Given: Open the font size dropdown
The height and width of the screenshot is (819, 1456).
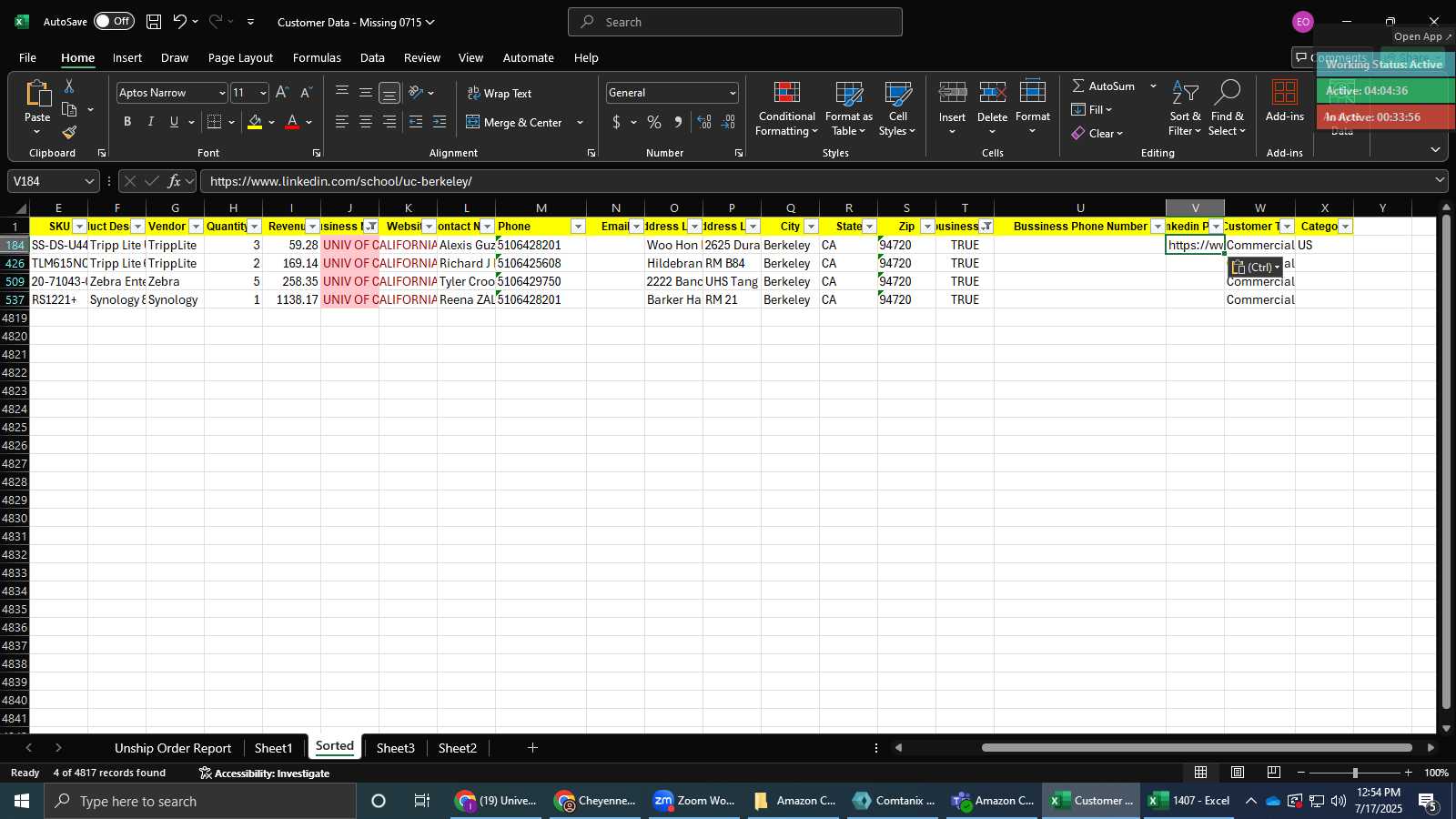Looking at the screenshot, I should (x=263, y=93).
